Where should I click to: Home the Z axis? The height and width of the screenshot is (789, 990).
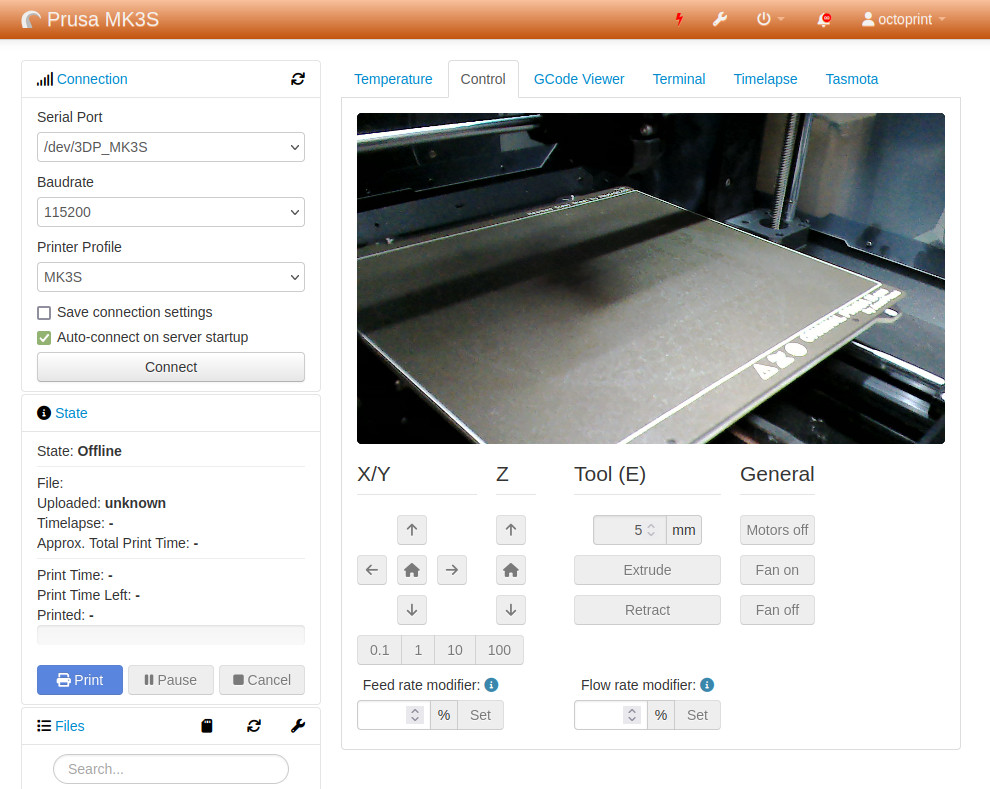[511, 570]
